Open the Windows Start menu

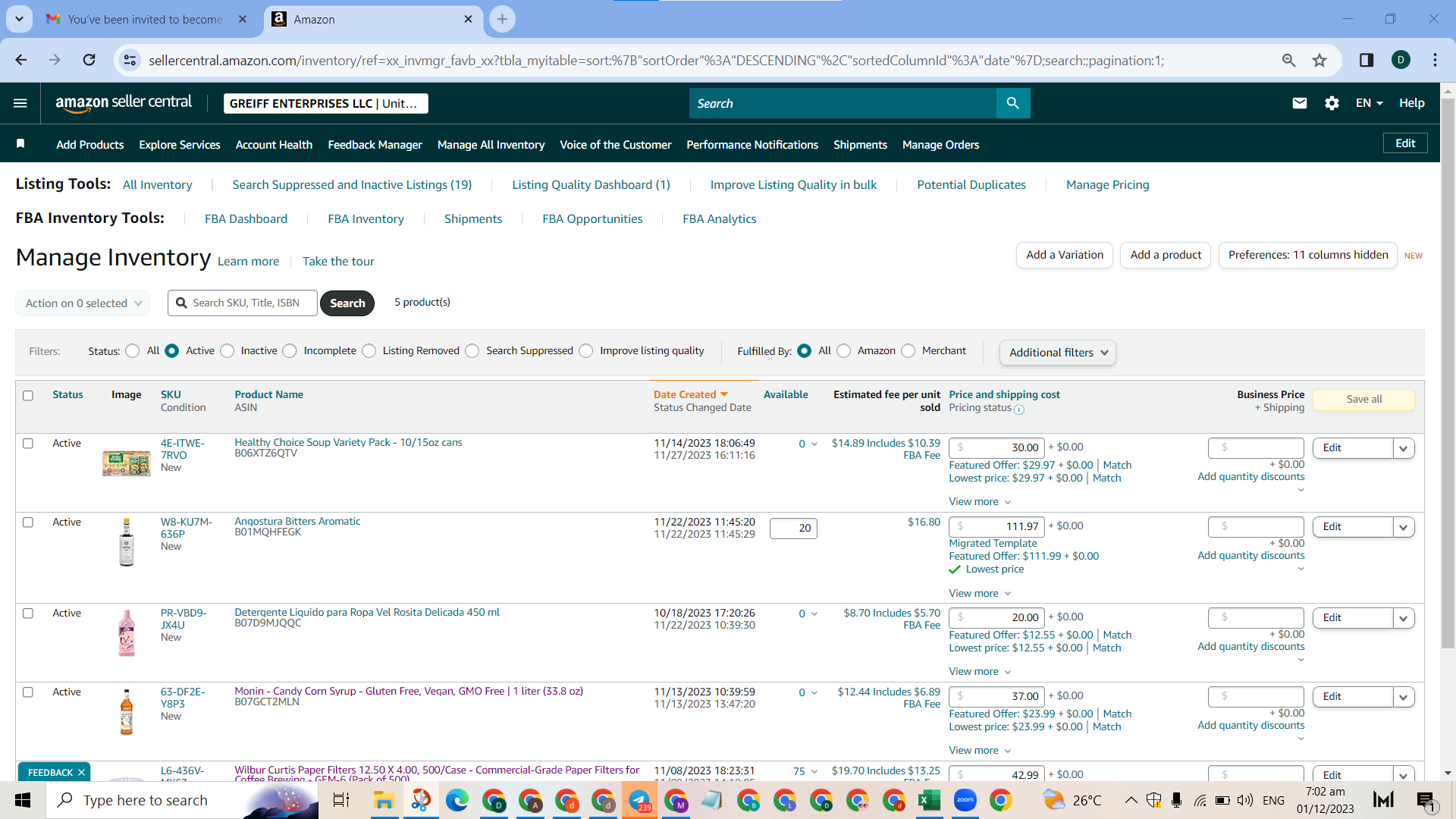click(23, 800)
